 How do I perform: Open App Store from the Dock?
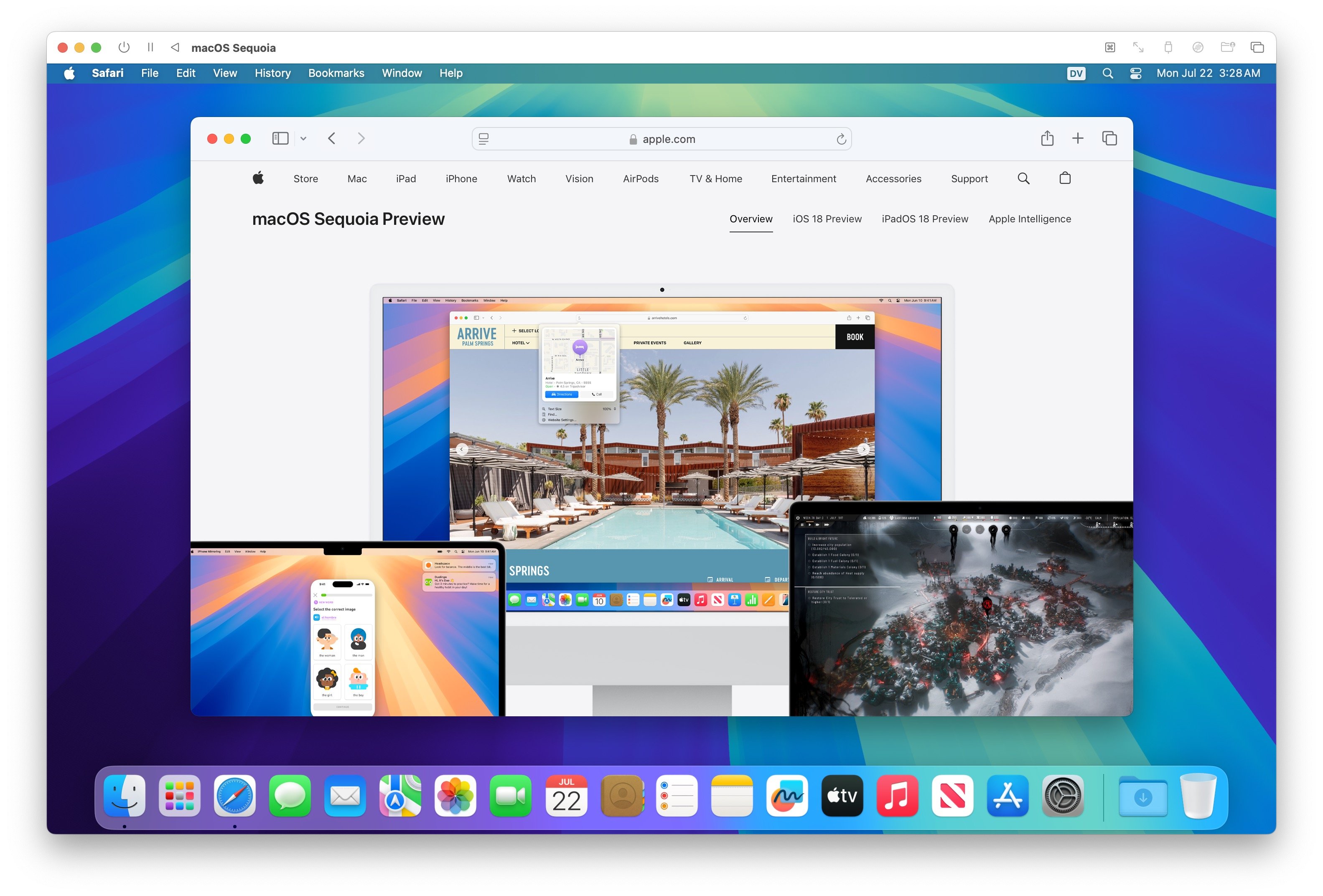click(x=1007, y=795)
